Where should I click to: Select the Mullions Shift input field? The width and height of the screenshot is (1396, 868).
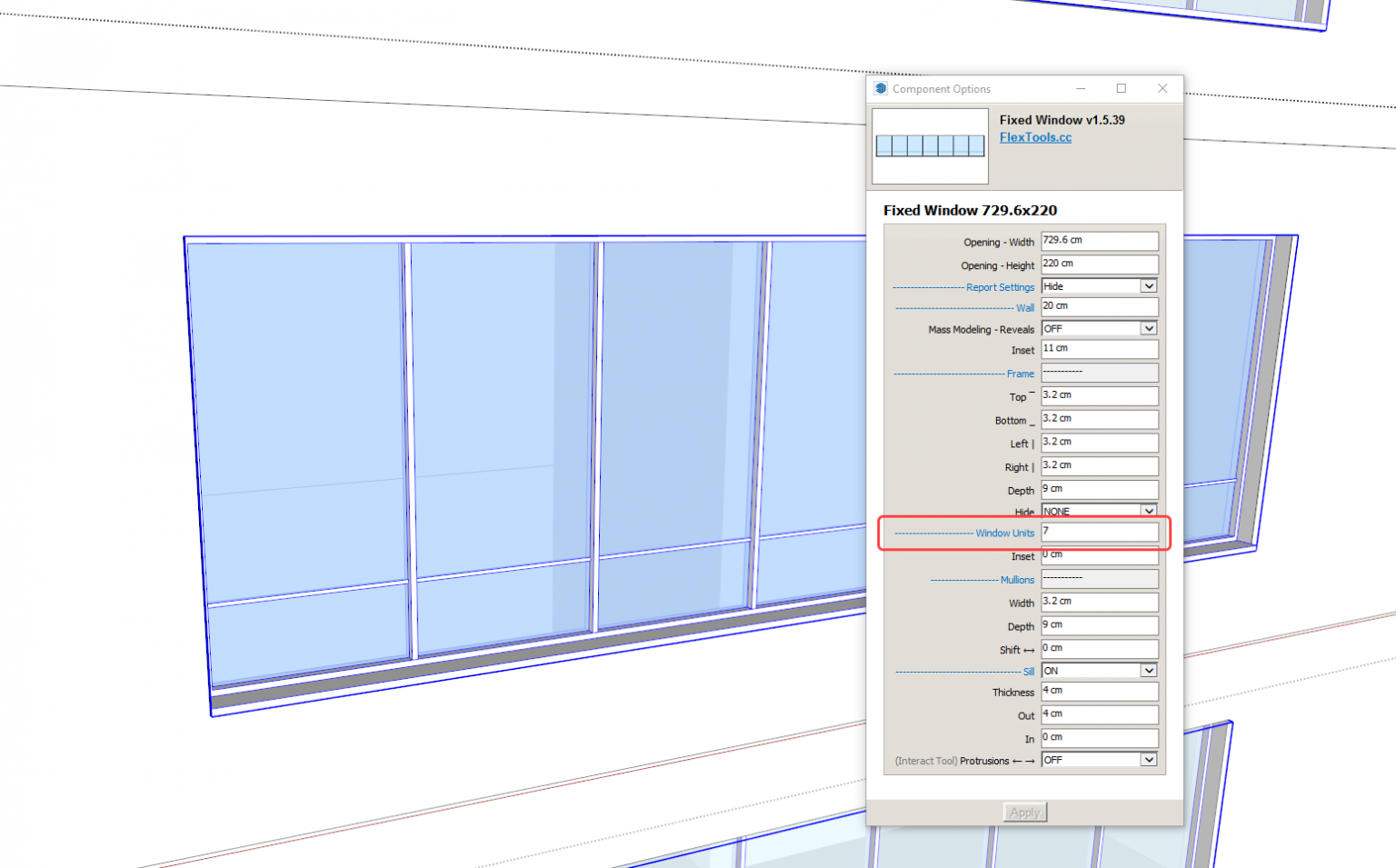click(1099, 649)
